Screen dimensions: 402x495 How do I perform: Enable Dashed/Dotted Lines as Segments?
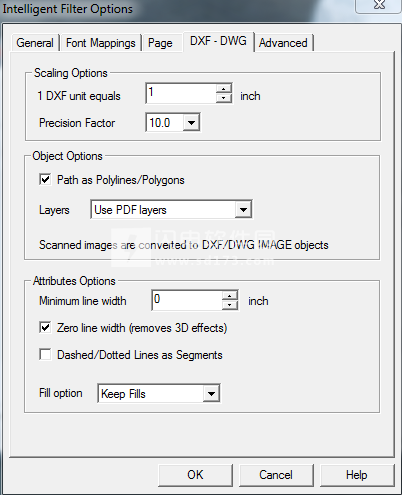click(45, 354)
